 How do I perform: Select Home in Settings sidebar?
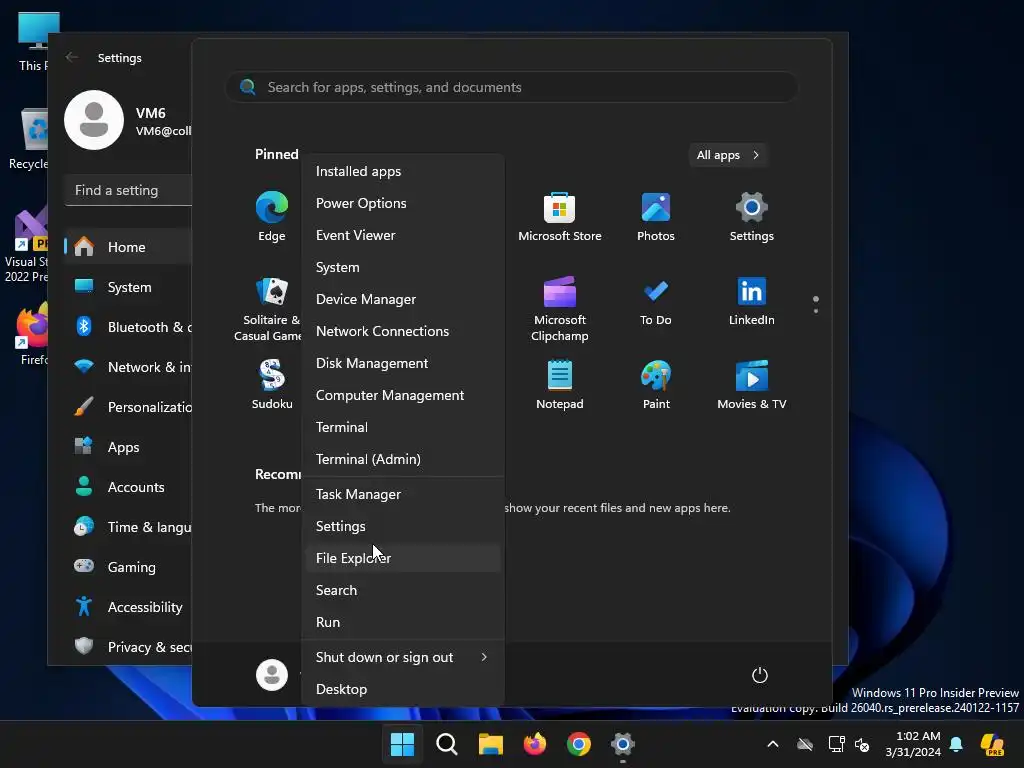128,247
